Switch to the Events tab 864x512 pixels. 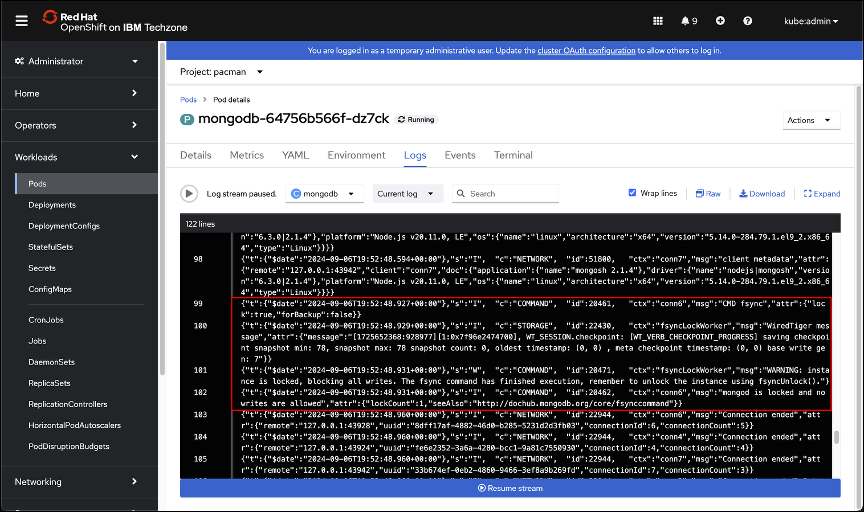(460, 156)
